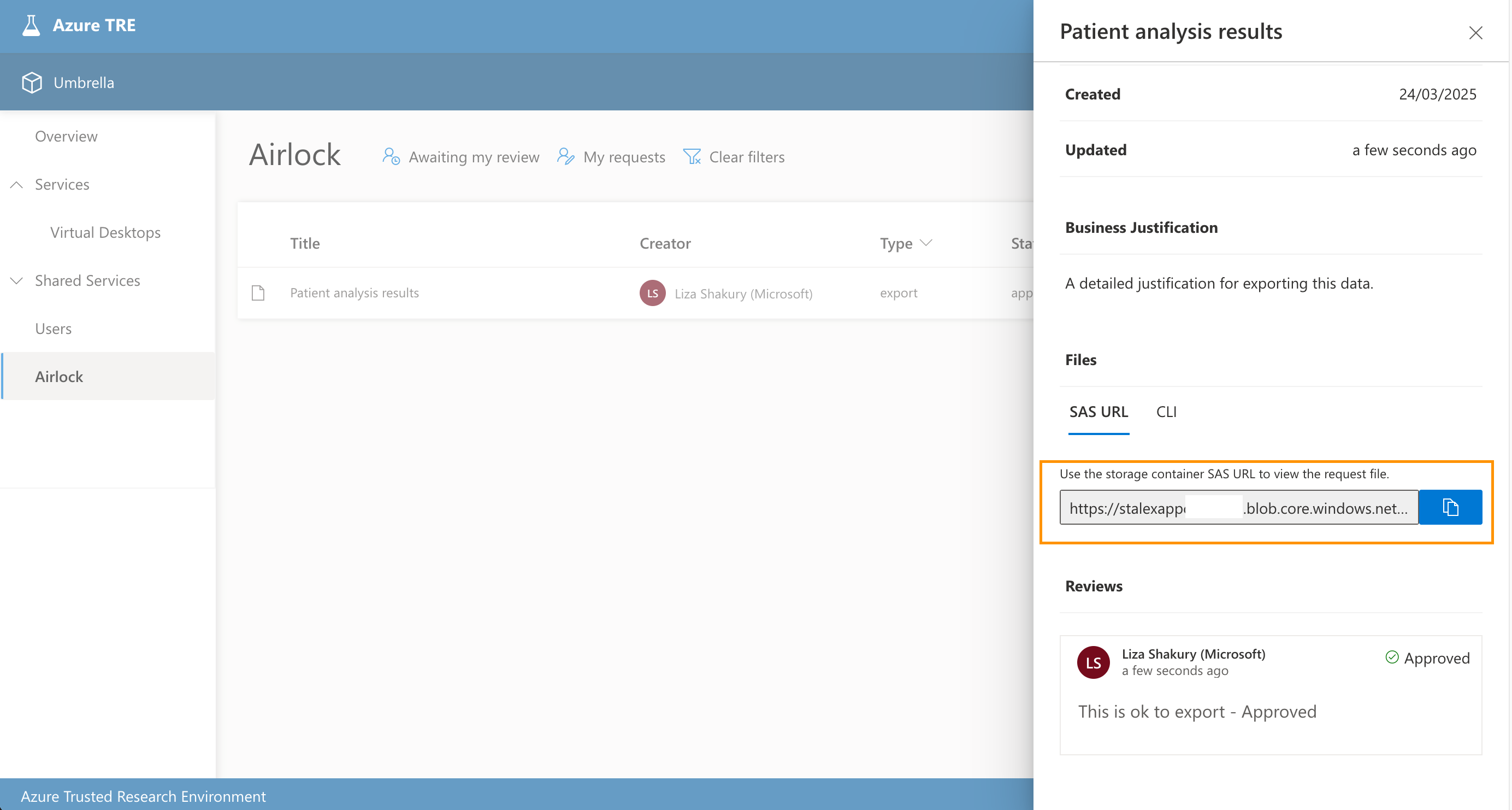The width and height of the screenshot is (1512, 810).
Task: Click the Azure TRE flask logo icon
Action: pos(31,25)
